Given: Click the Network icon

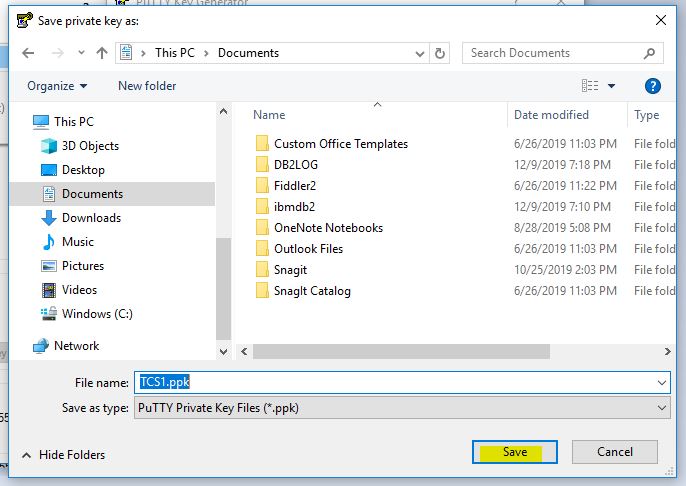Looking at the screenshot, I should click(41, 346).
